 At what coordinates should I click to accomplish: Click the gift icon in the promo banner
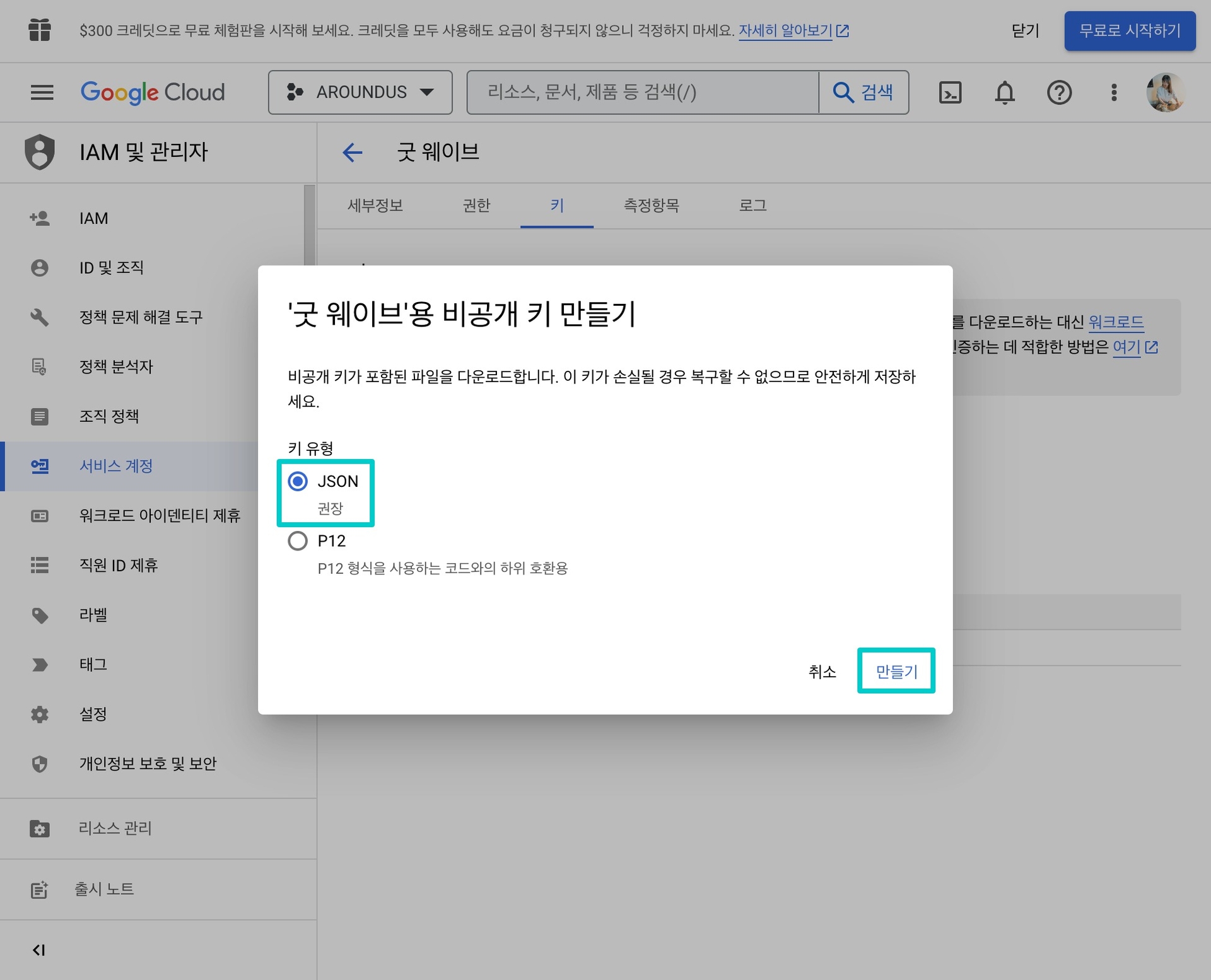[39, 30]
